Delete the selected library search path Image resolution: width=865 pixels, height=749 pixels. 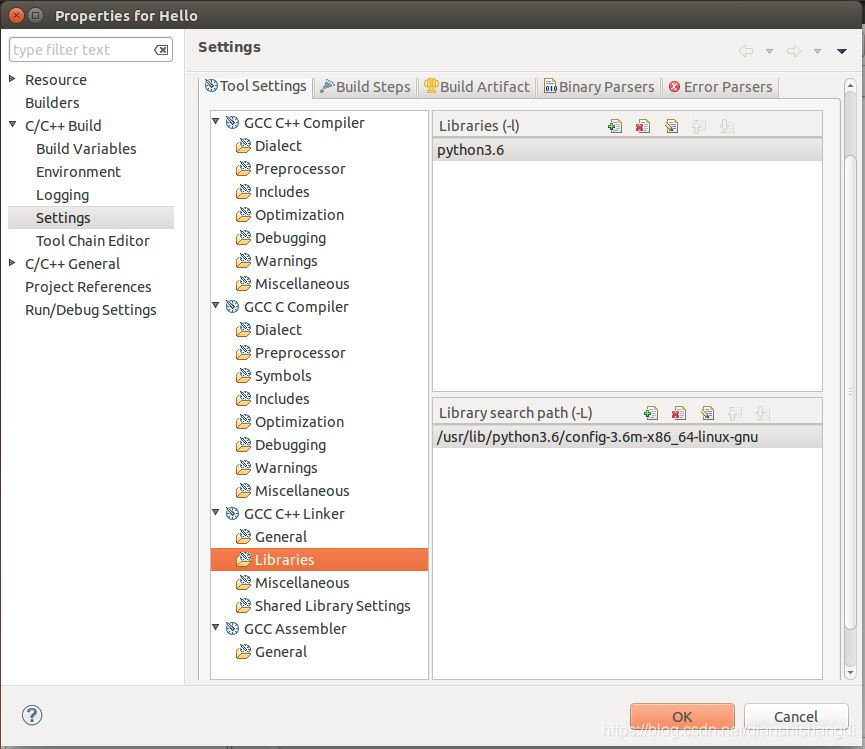tap(679, 412)
